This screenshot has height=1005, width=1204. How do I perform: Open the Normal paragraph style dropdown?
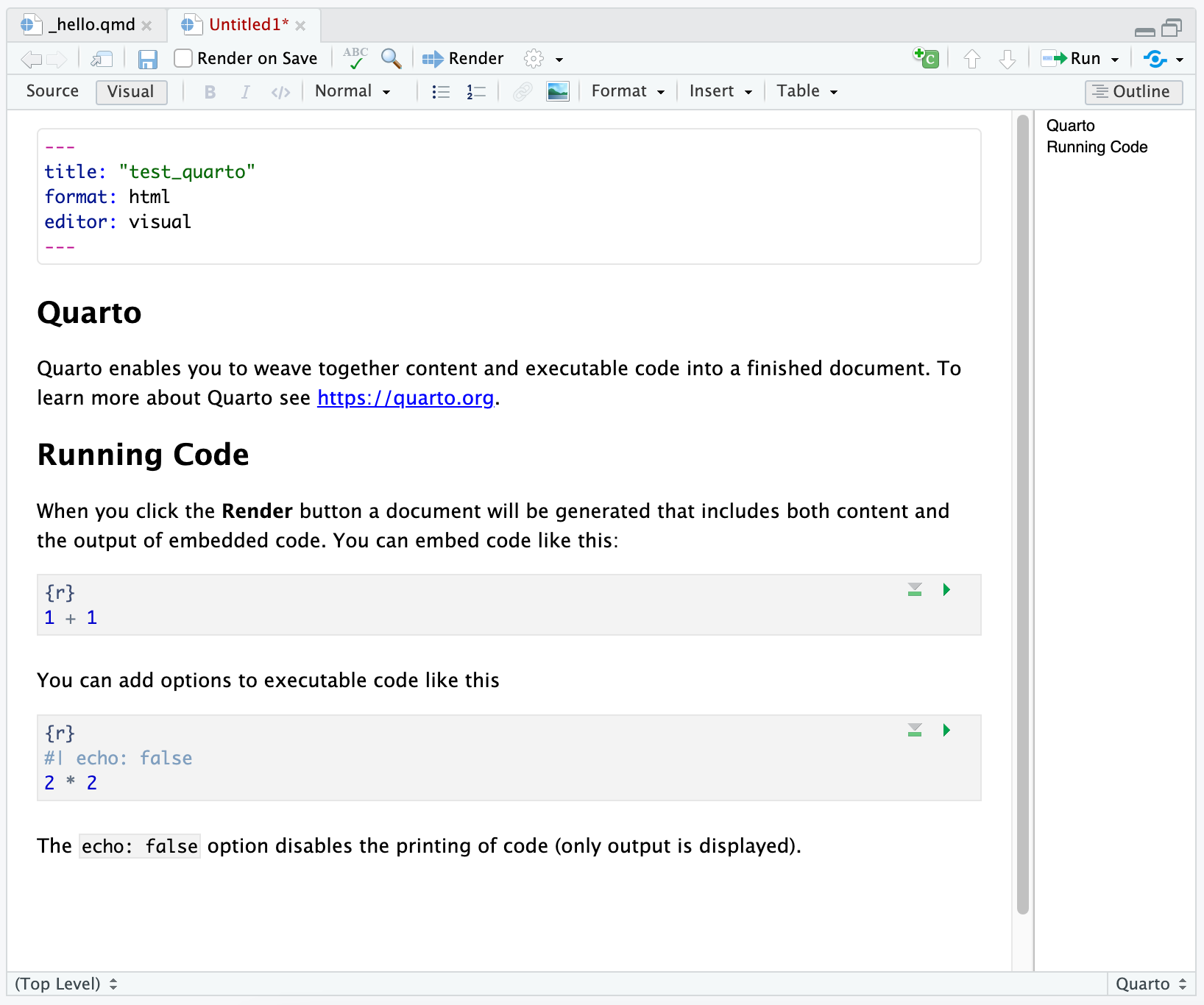pyautogui.click(x=353, y=91)
